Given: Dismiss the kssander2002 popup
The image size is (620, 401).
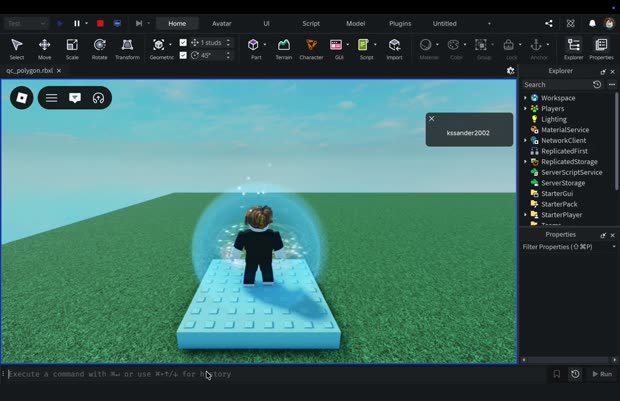Looking at the screenshot, I should (431, 119).
